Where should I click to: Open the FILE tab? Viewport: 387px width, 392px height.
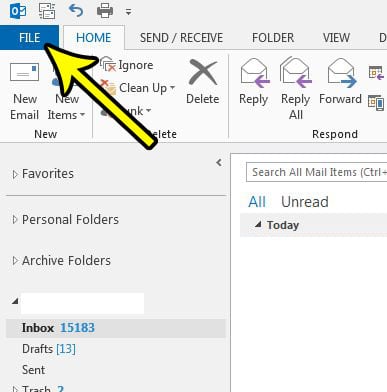pos(29,37)
